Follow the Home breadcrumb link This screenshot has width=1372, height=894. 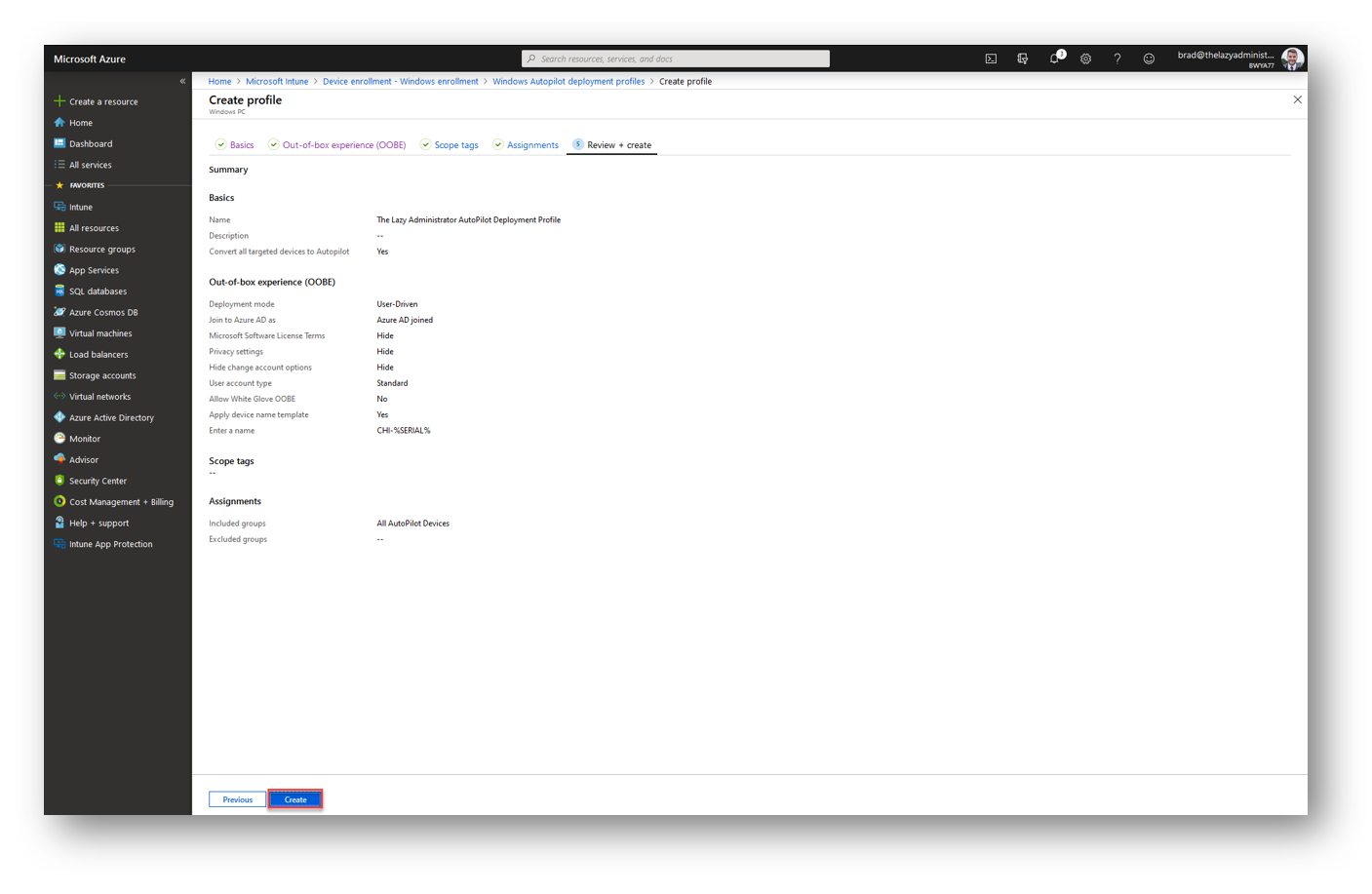point(219,81)
